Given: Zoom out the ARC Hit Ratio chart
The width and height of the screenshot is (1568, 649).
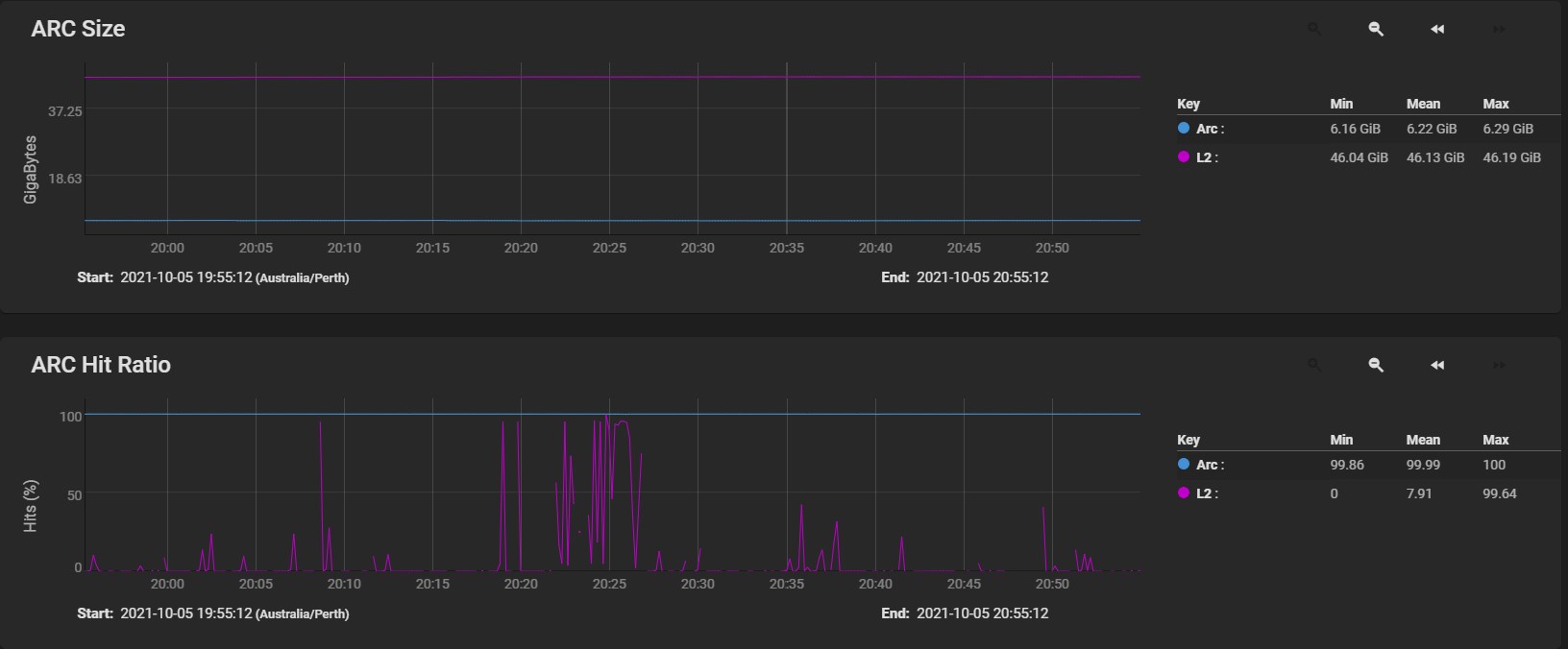Looking at the screenshot, I should tap(1376, 365).
